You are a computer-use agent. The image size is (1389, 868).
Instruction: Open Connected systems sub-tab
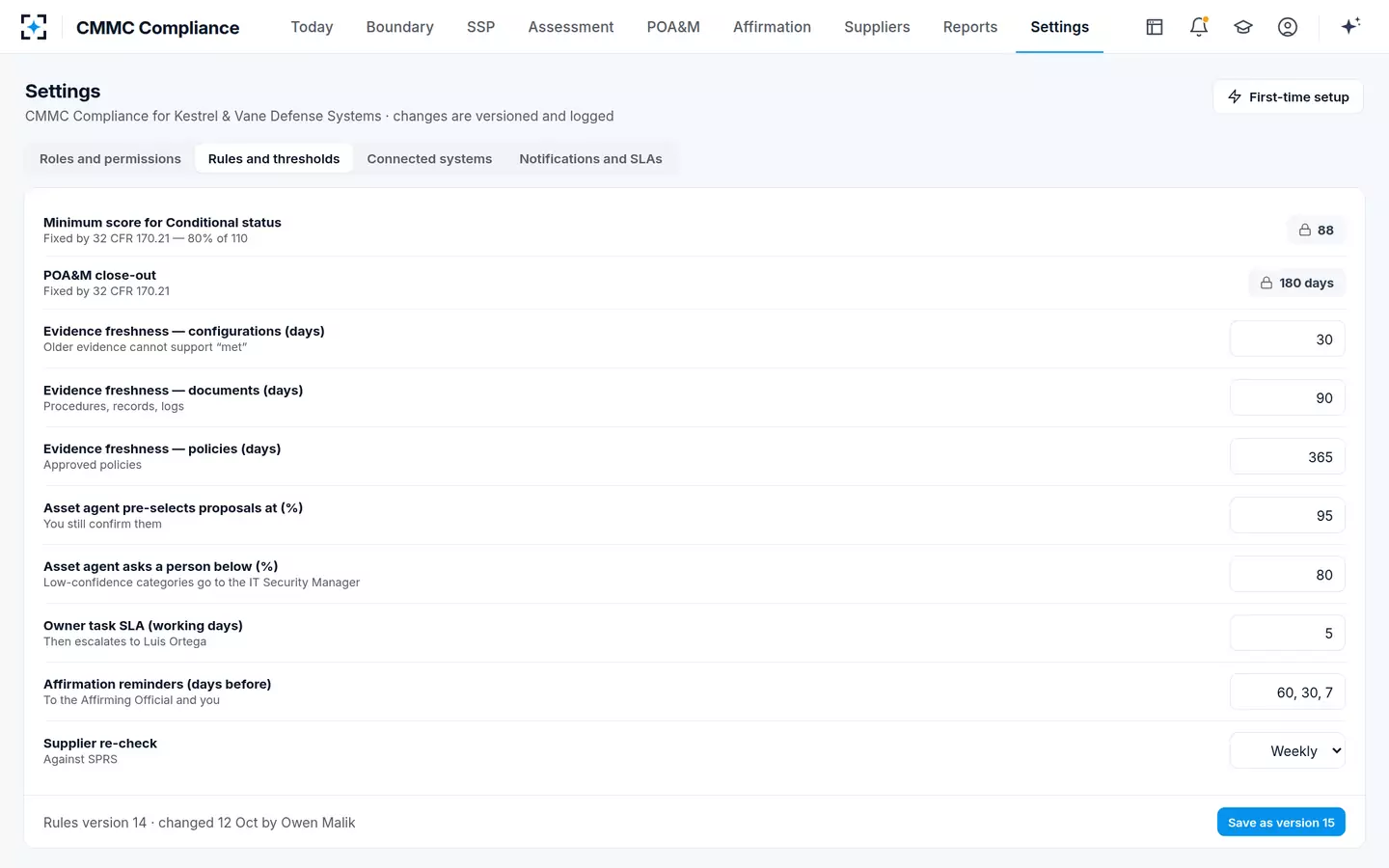pyautogui.click(x=429, y=159)
